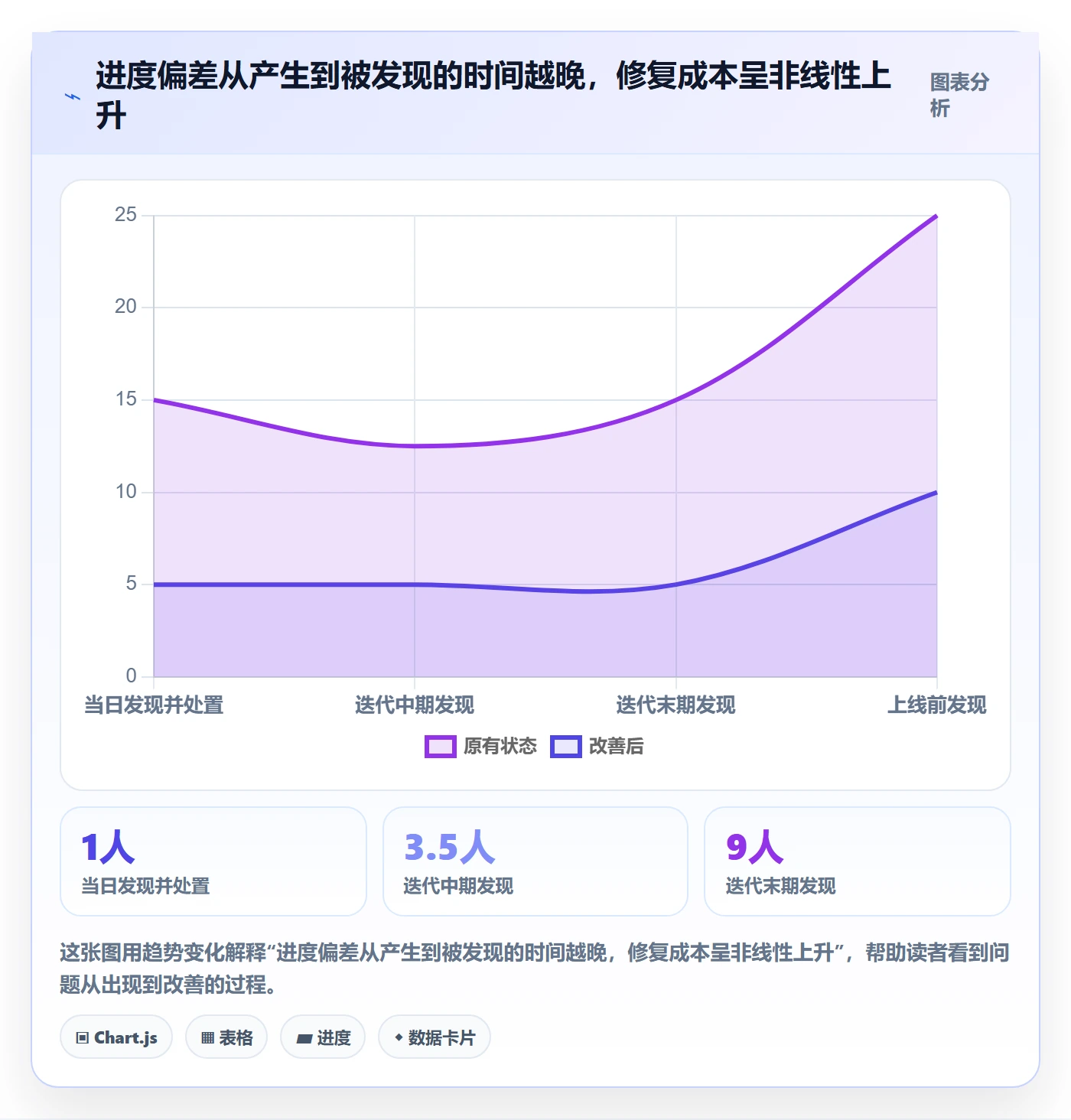Click the lightning bolt icon beside the title
This screenshot has height=1120, width=1071.
73,96
